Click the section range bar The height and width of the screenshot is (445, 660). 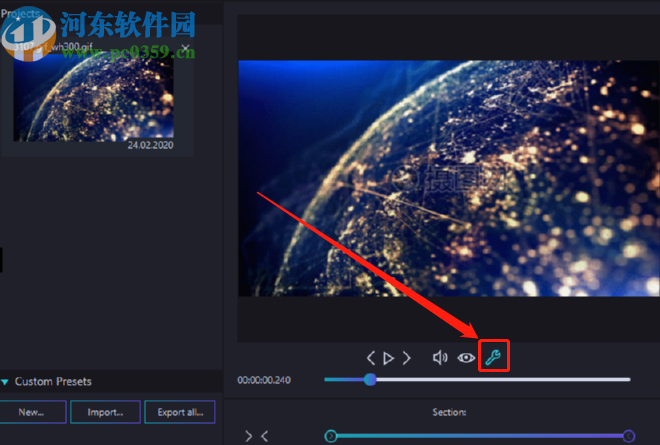pyautogui.click(x=479, y=436)
